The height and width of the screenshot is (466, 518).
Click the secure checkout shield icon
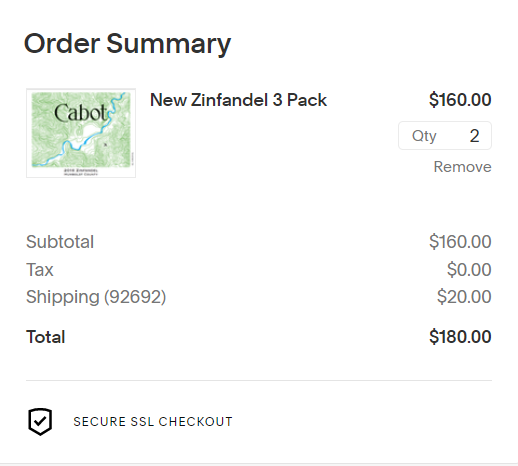40,422
